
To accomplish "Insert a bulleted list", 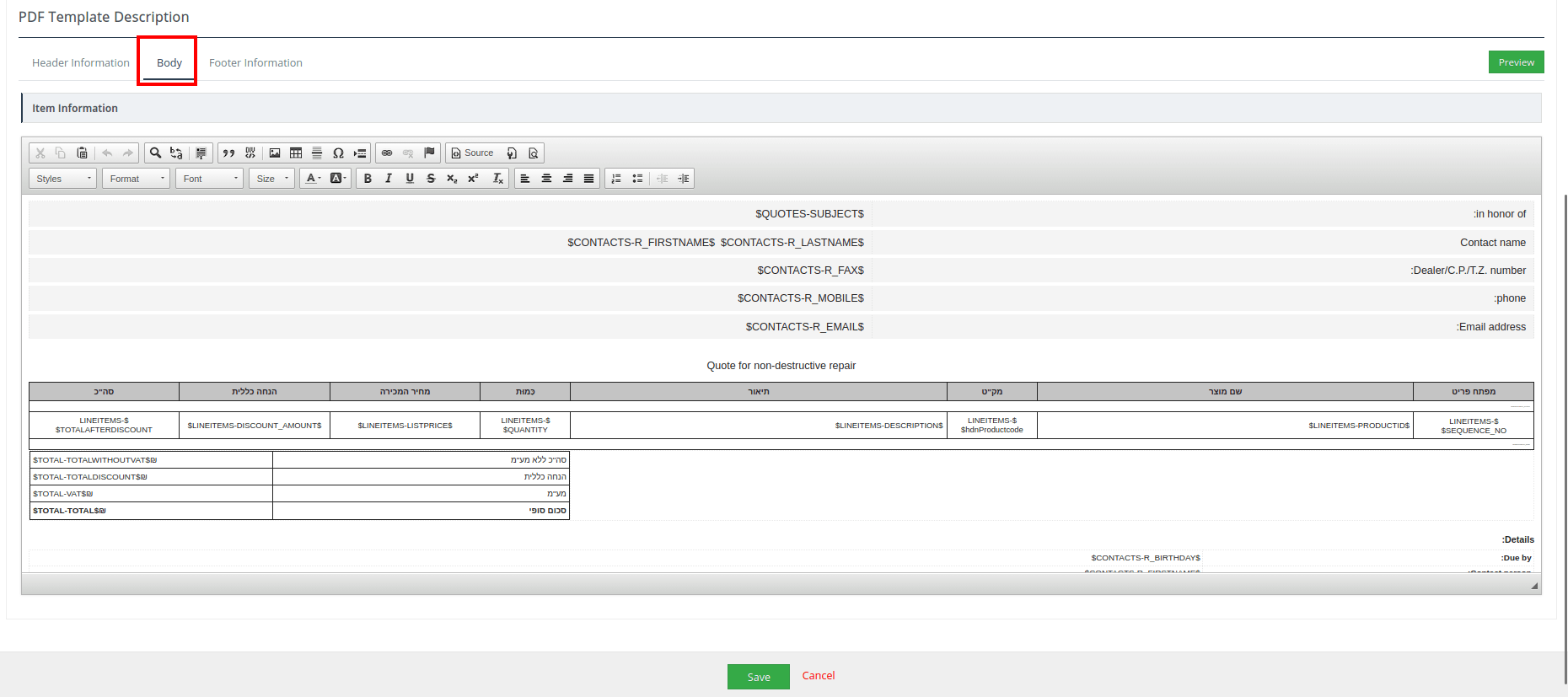I will (637, 178).
